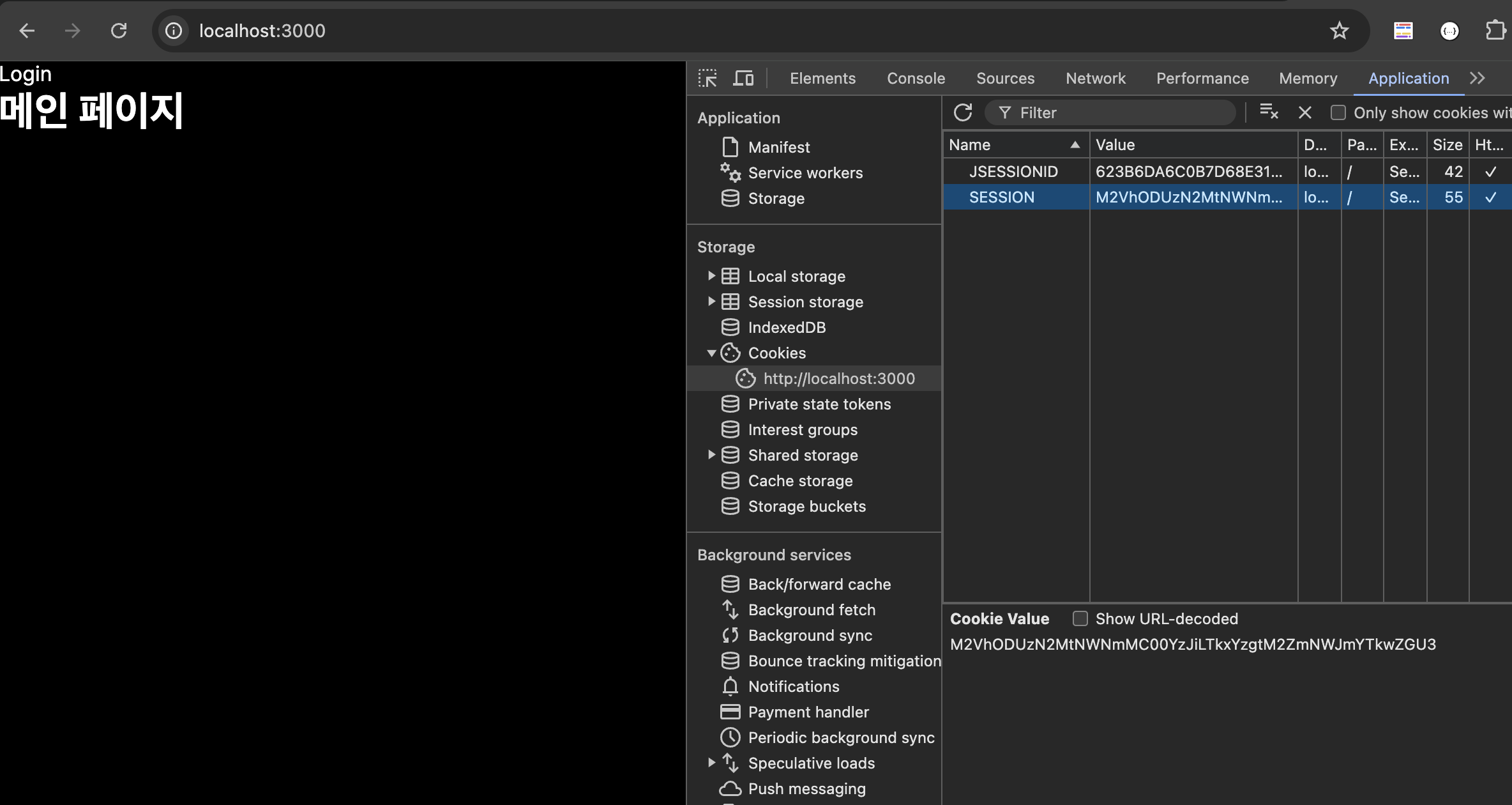The height and width of the screenshot is (805, 1512).
Task: Enable Show URL-decoded checkbox
Action: pos(1080,618)
